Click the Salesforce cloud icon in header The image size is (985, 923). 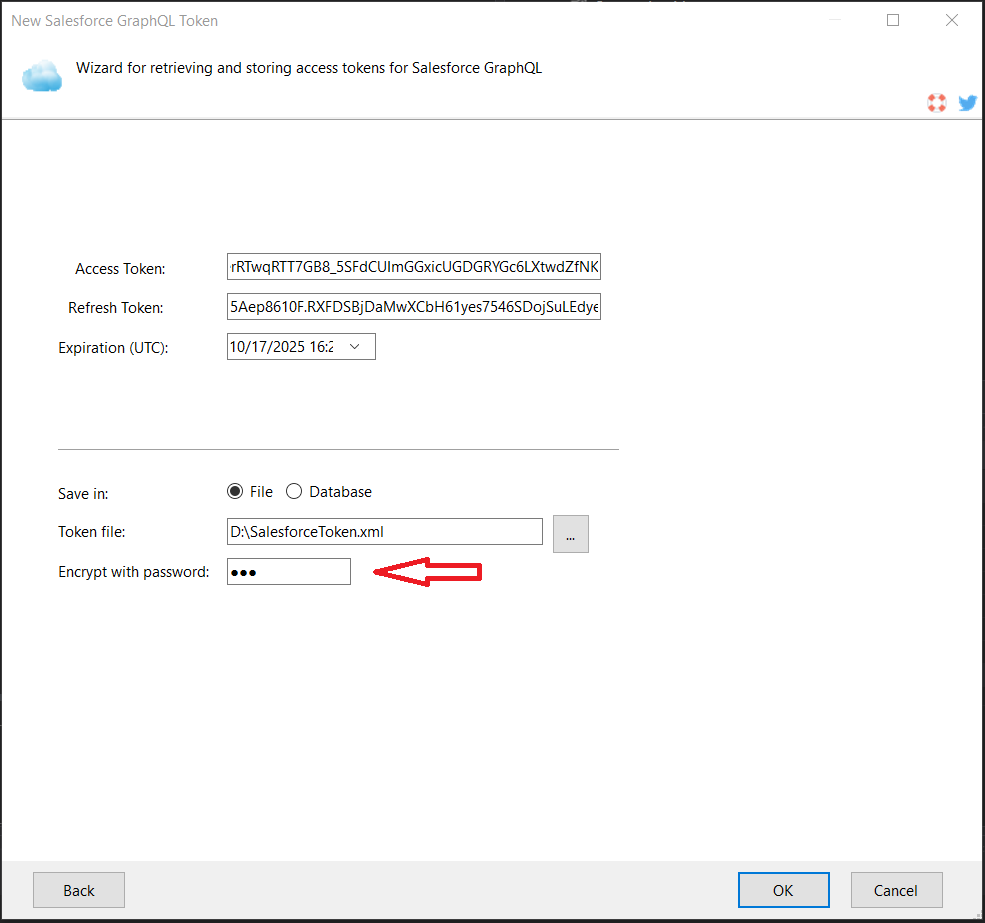tap(42, 76)
